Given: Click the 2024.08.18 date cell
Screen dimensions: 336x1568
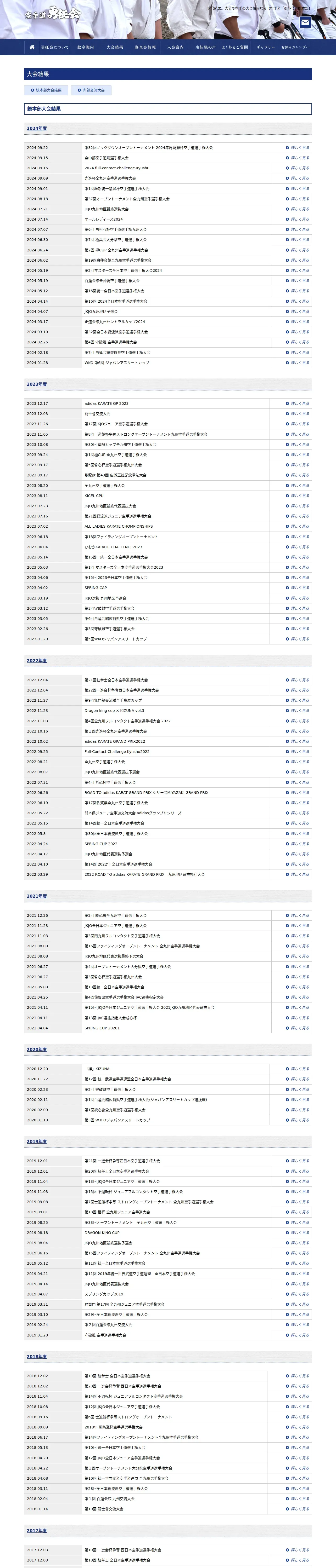Looking at the screenshot, I should coord(53,199).
